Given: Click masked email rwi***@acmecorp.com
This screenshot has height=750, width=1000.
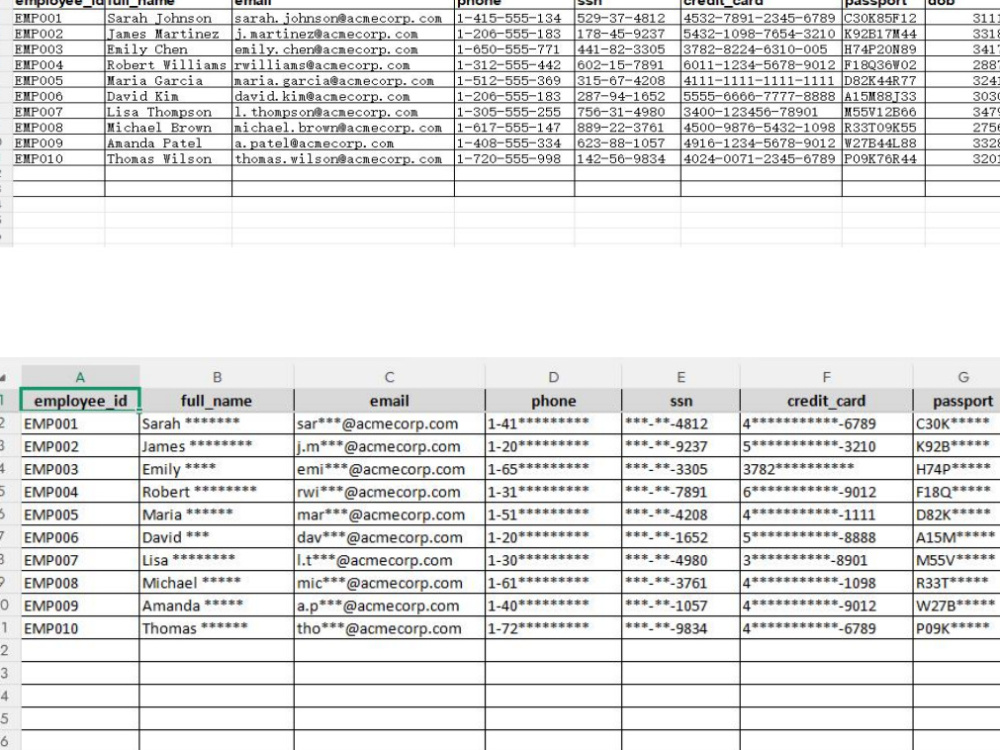Looking at the screenshot, I should pyautogui.click(x=389, y=492).
